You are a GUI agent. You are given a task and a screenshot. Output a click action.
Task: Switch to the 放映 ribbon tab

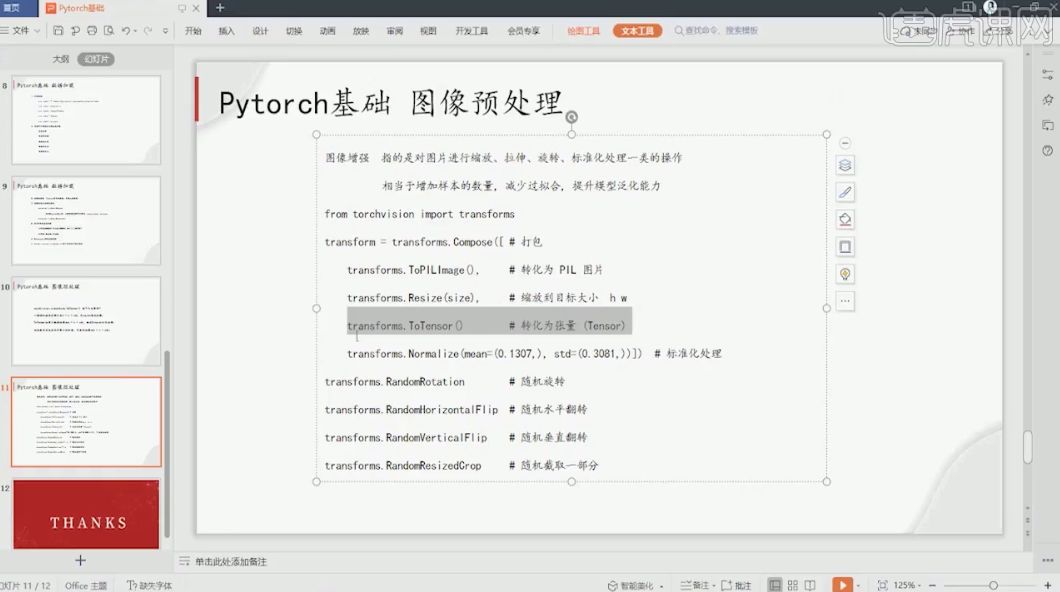point(361,30)
